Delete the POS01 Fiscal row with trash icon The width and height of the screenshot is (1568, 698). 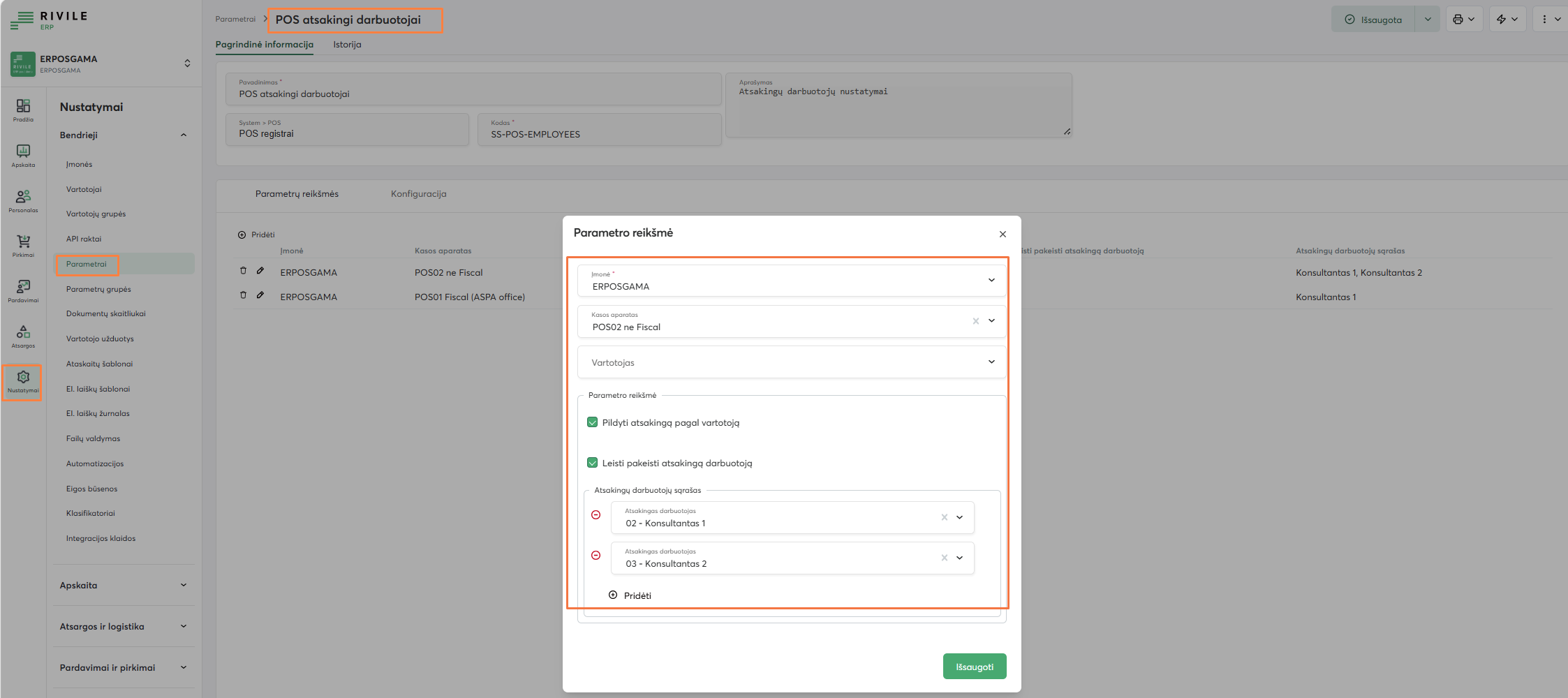pyautogui.click(x=243, y=295)
